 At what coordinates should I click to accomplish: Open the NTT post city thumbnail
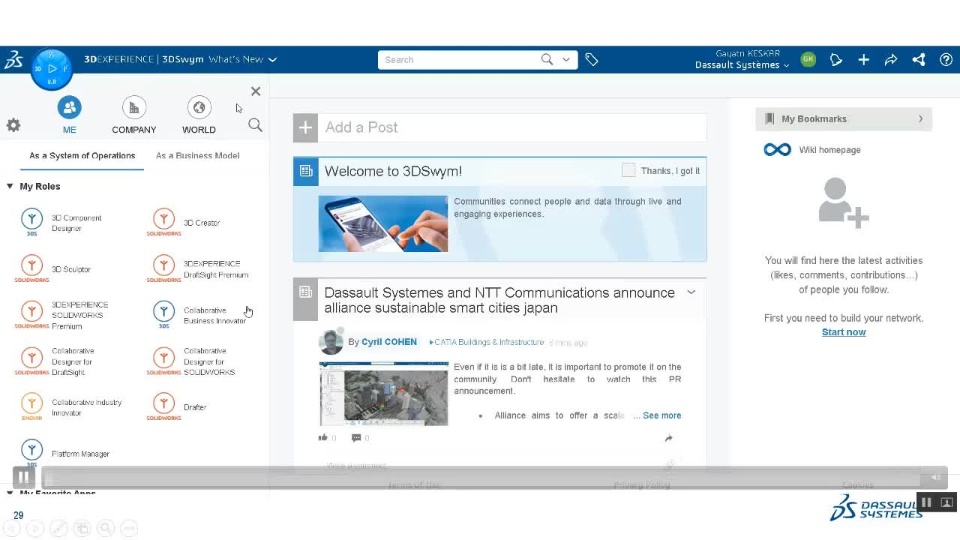pos(384,394)
